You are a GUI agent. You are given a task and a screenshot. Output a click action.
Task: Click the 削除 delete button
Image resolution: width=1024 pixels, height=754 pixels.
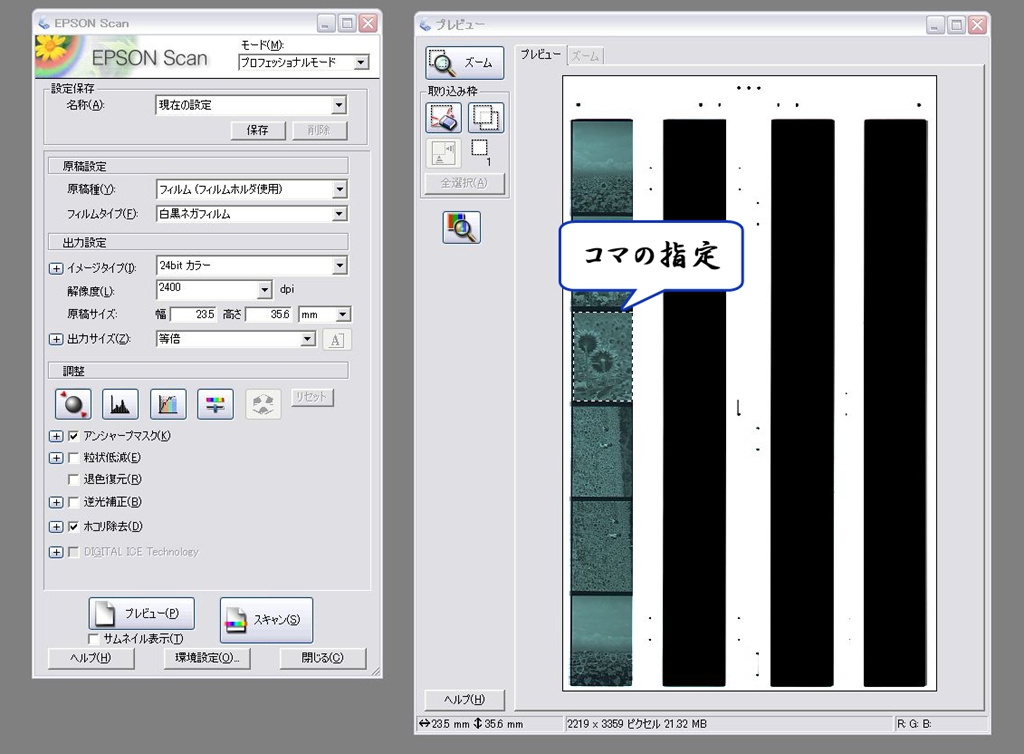click(319, 130)
